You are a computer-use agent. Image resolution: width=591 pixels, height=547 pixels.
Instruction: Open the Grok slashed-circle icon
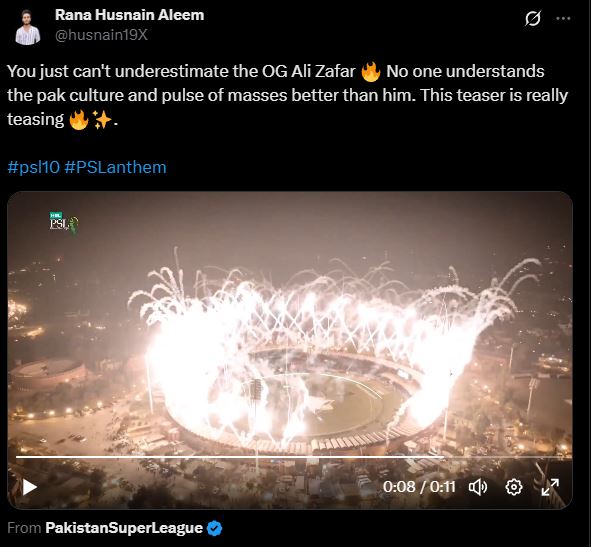533,18
